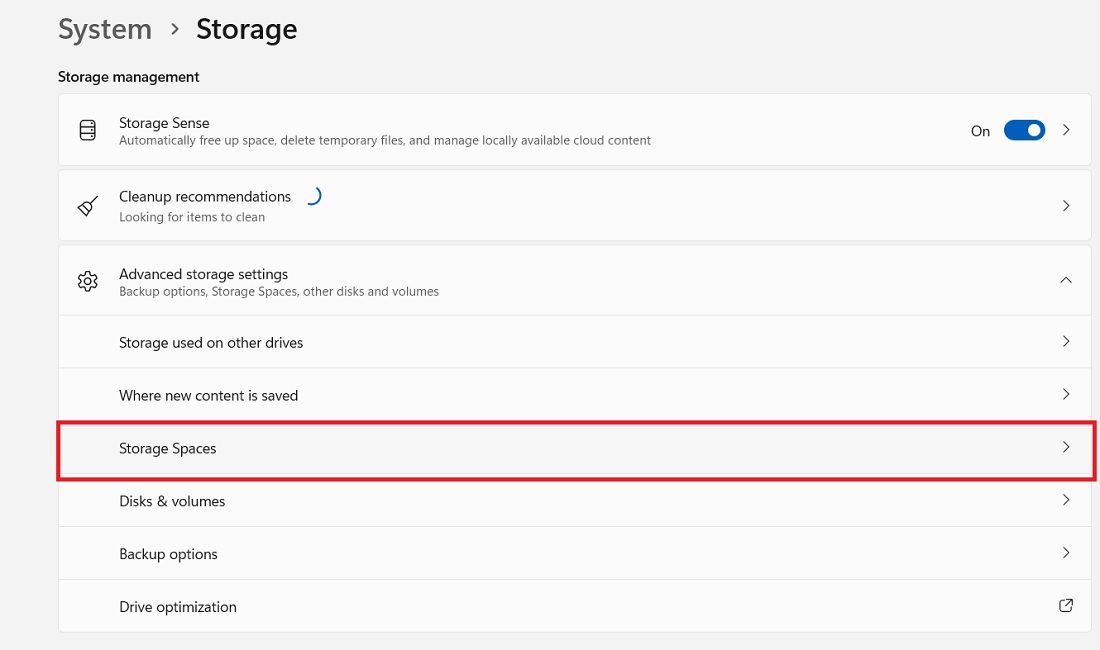
Task: Switch the On toggle for automatic cleanup
Action: [1024, 130]
